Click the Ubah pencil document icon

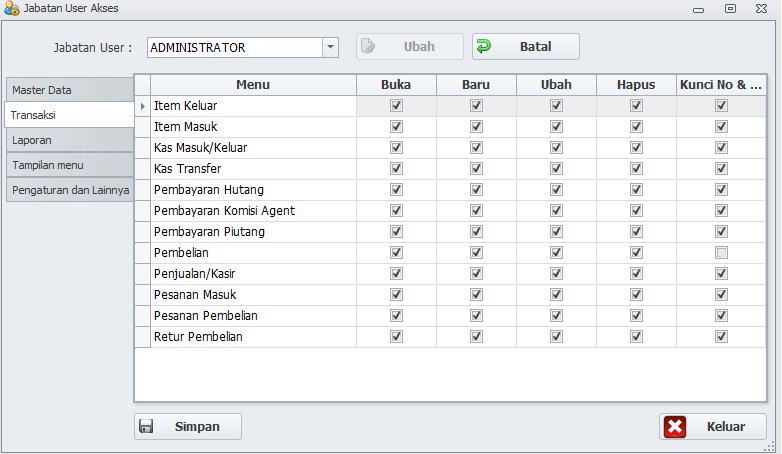coord(368,46)
